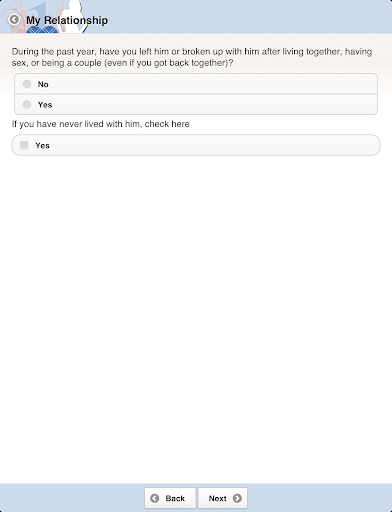This screenshot has height=512, width=392.
Task: Click the 'If you have never lived' prompt text
Action: 101,124
